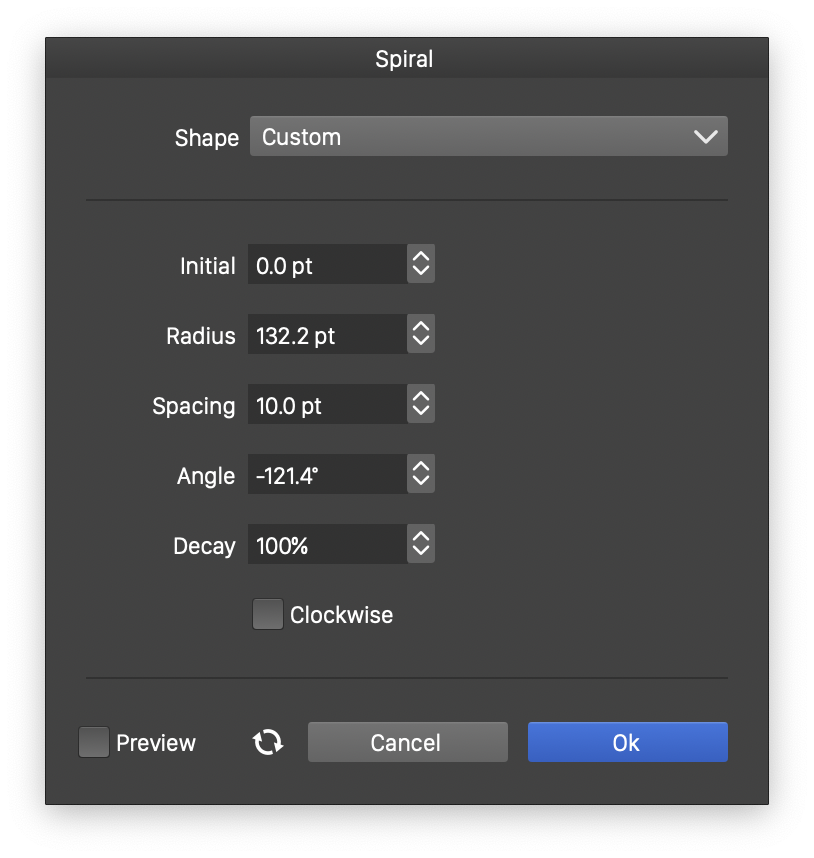Increase the Spacing value with up arrow
Screen dimensions: 814x858
coord(421,397)
